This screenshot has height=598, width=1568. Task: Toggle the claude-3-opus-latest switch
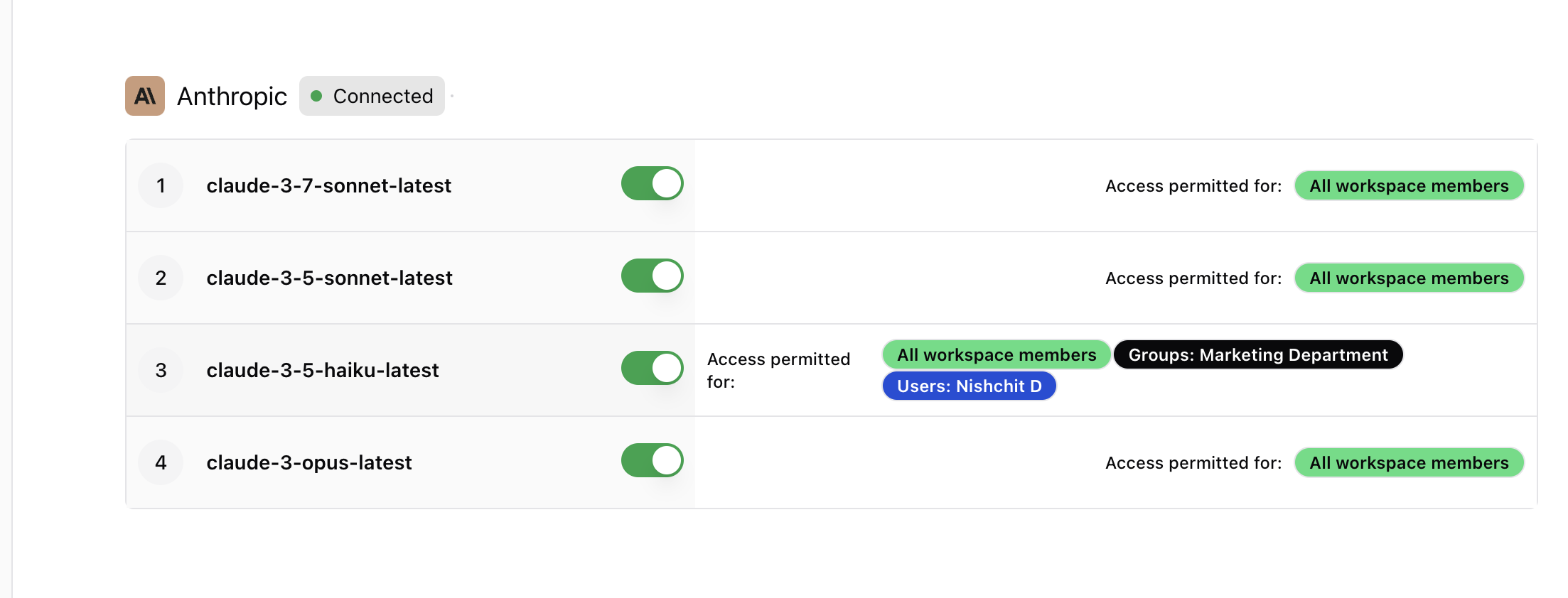(651, 460)
